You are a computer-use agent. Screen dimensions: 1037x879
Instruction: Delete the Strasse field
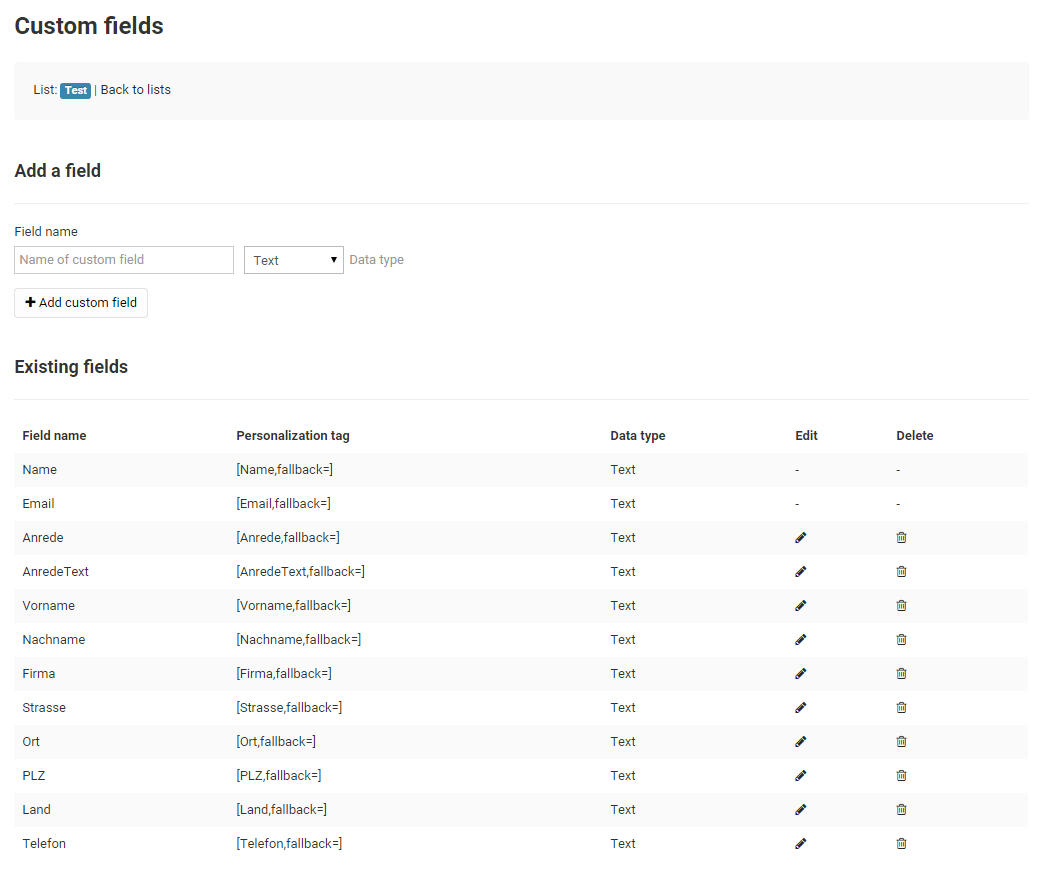[x=901, y=708]
